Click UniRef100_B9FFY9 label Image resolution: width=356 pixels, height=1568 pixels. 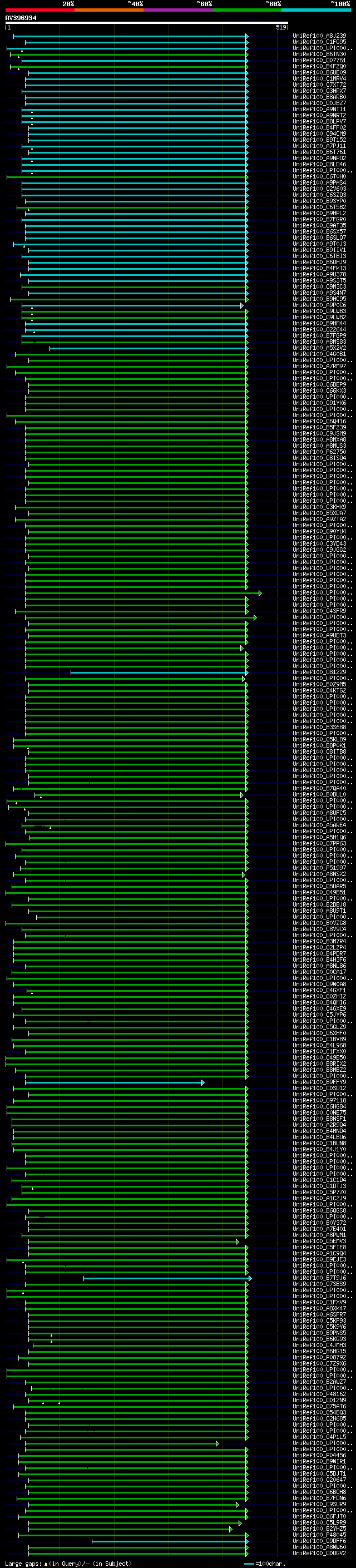(319, 1082)
